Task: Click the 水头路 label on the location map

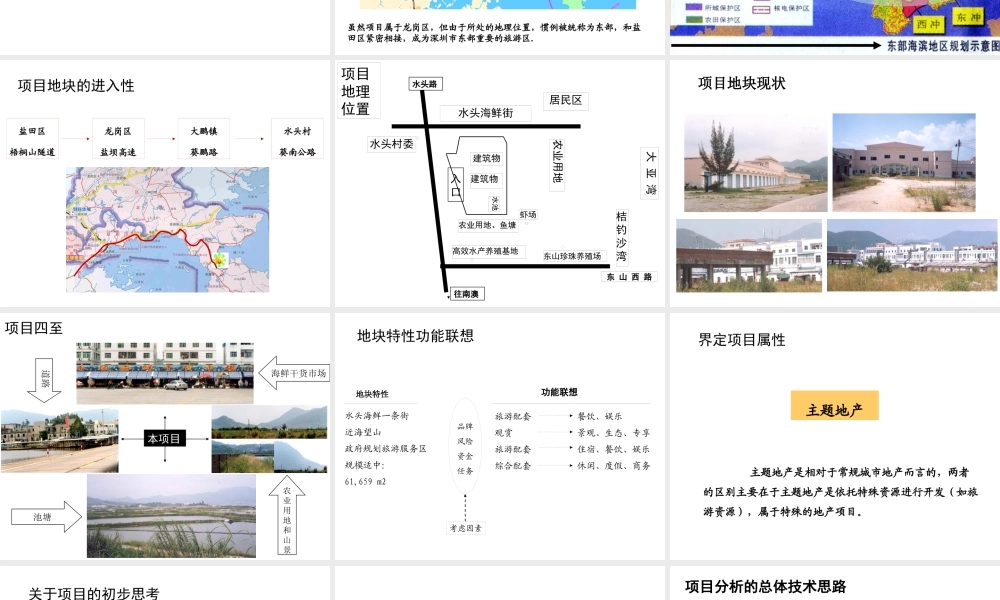Action: click(x=425, y=84)
